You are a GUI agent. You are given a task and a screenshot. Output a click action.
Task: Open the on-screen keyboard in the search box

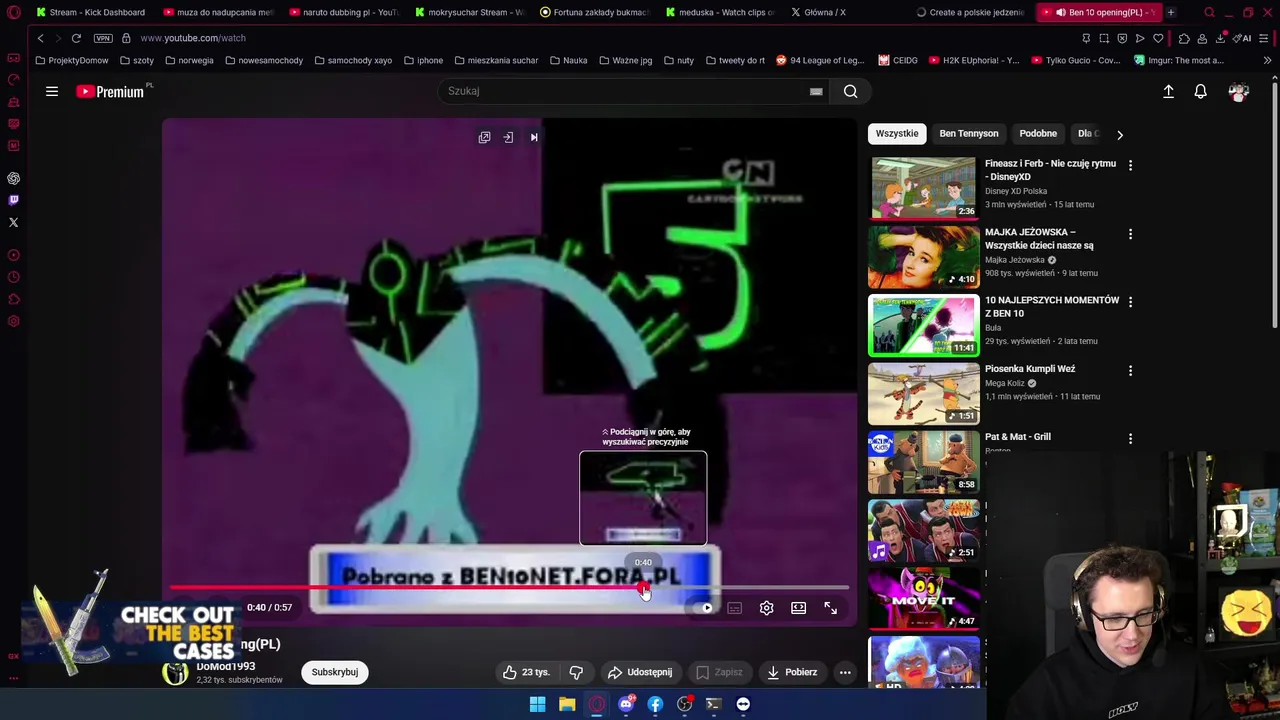(816, 91)
